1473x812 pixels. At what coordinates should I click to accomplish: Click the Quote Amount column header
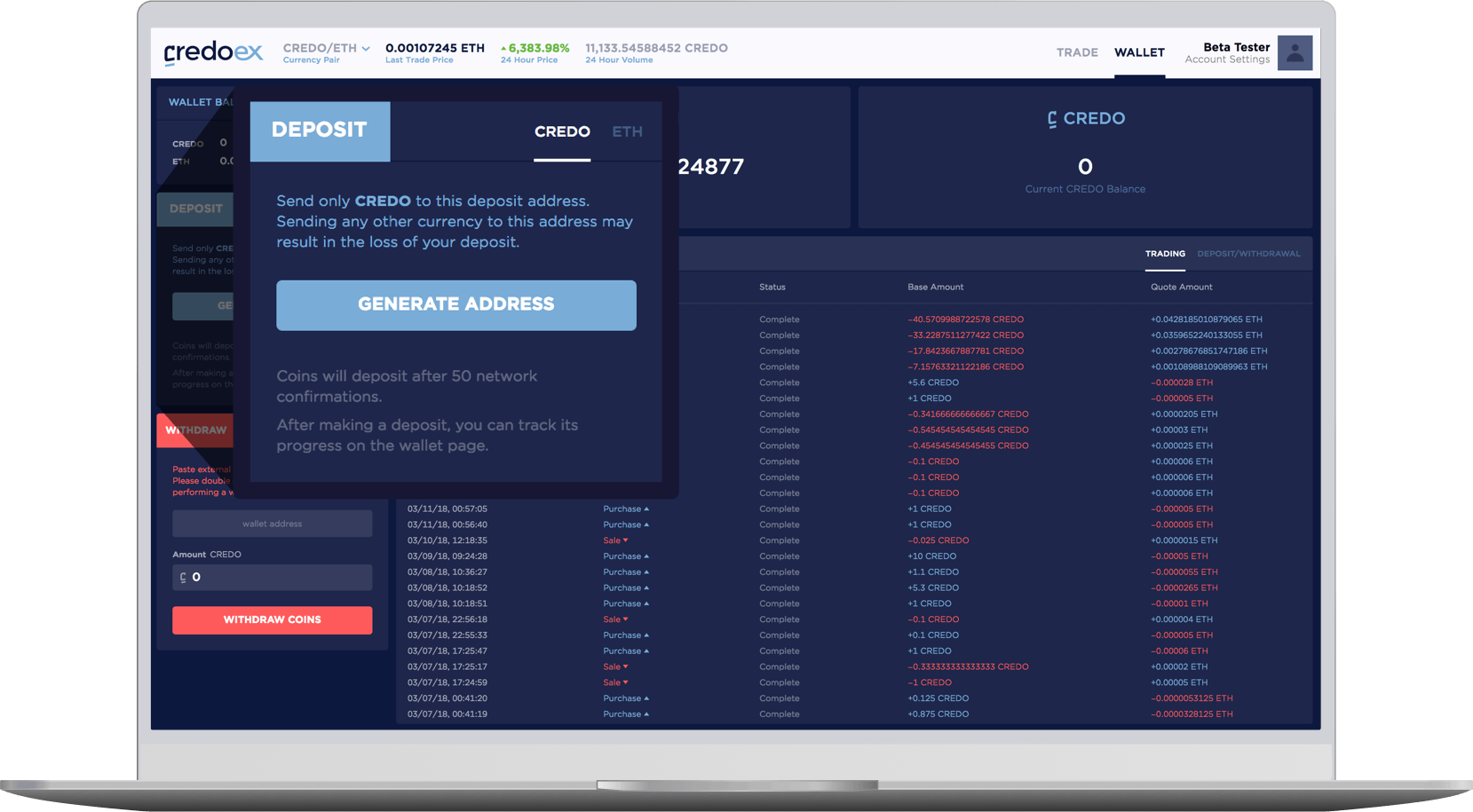(x=1181, y=288)
